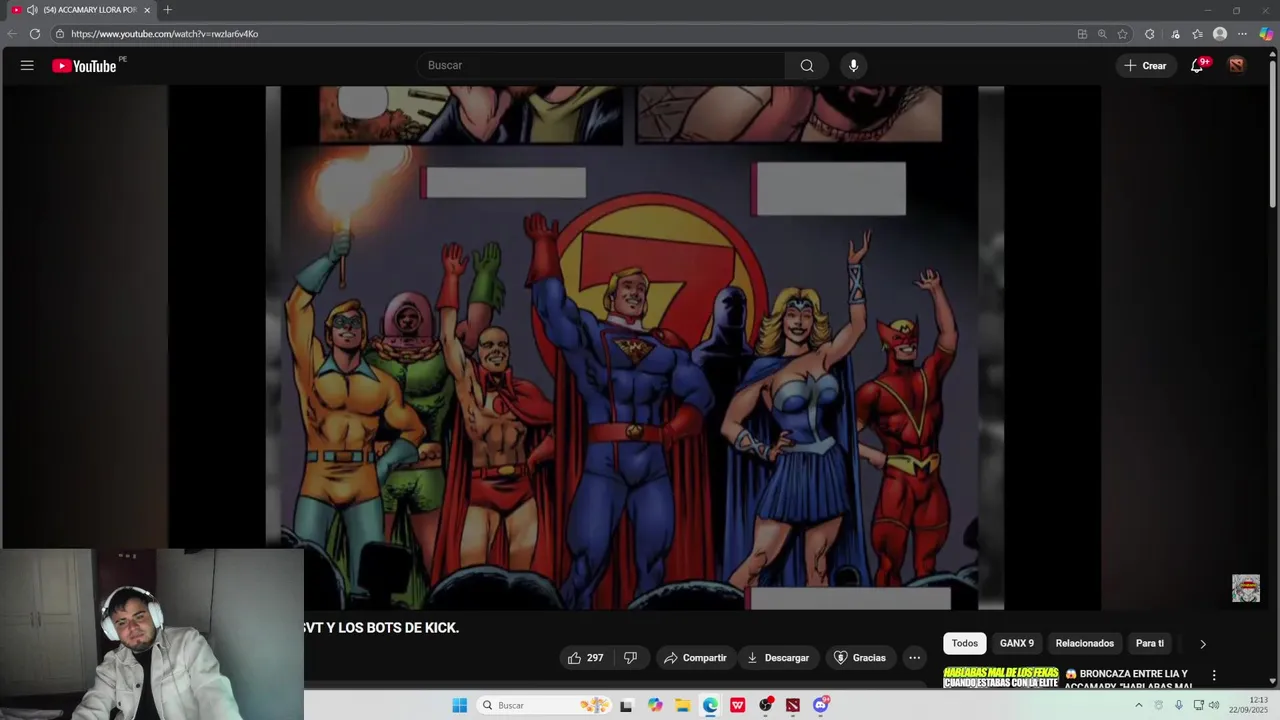Dislike the video with thumbs down
Viewport: 1280px width, 720px height.
click(x=630, y=658)
